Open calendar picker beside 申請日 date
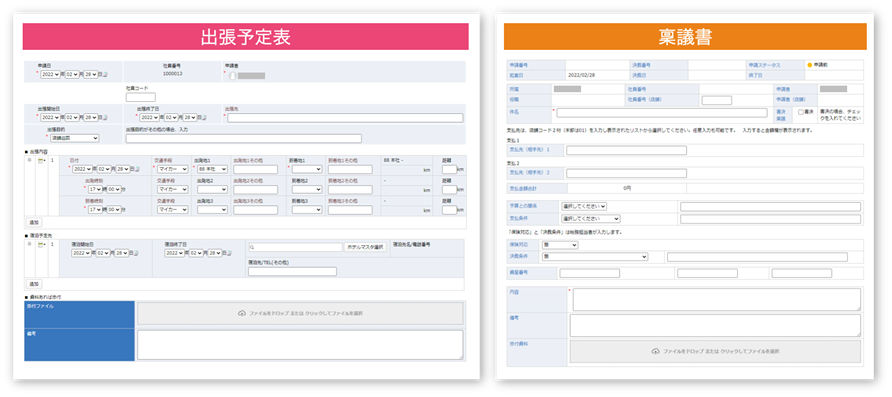The height and width of the screenshot is (397, 892). tap(105, 75)
